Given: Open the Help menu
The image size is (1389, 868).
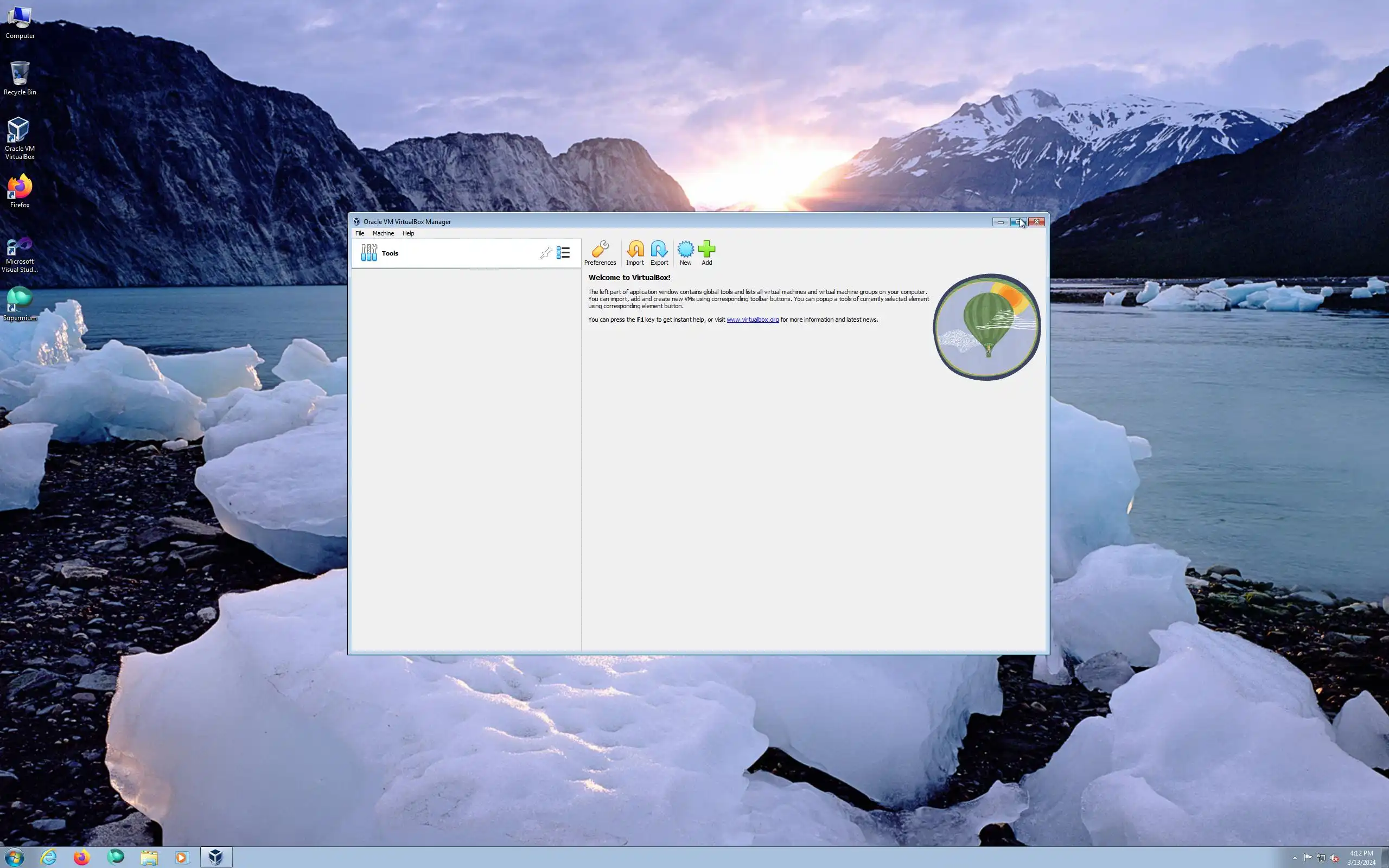Looking at the screenshot, I should 408,234.
